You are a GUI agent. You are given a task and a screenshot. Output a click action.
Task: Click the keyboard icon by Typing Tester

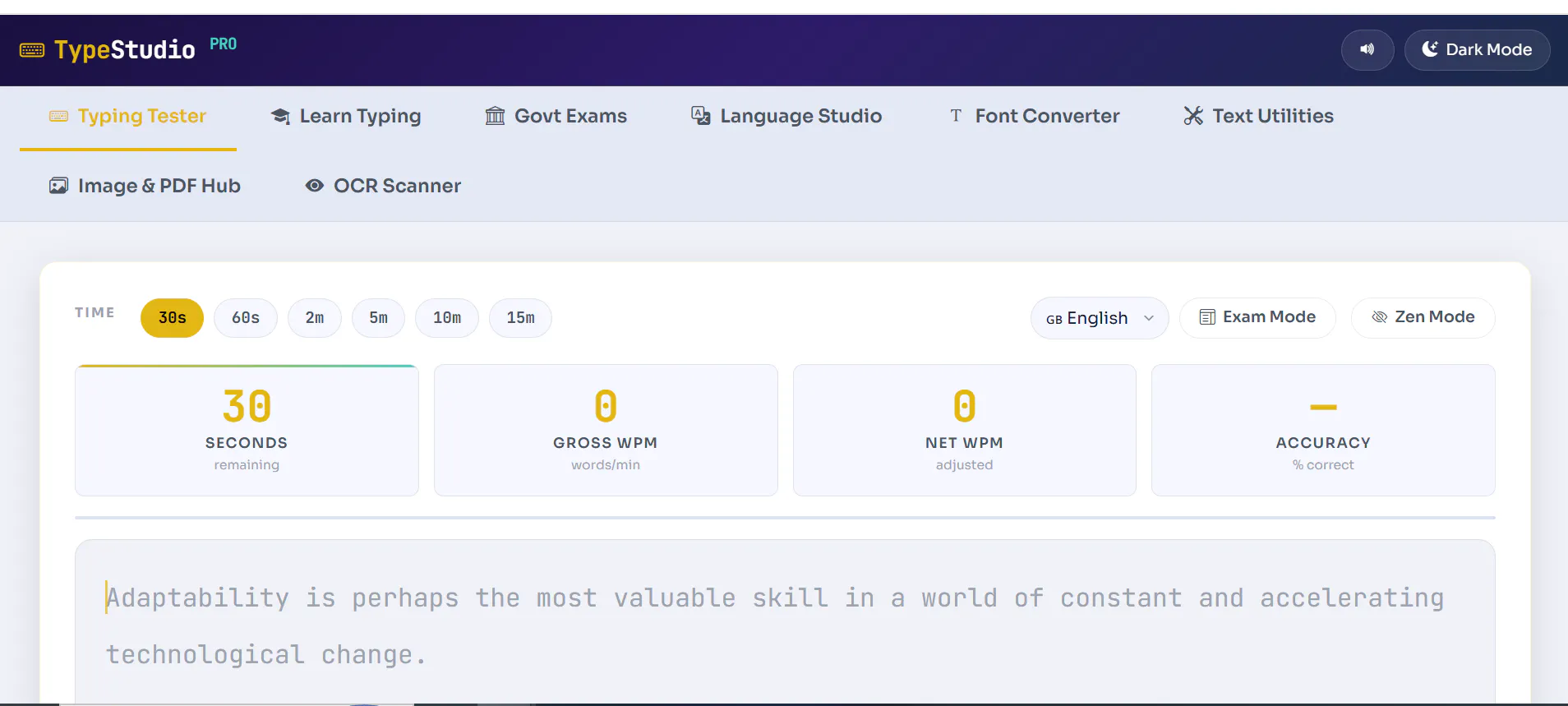coord(58,116)
